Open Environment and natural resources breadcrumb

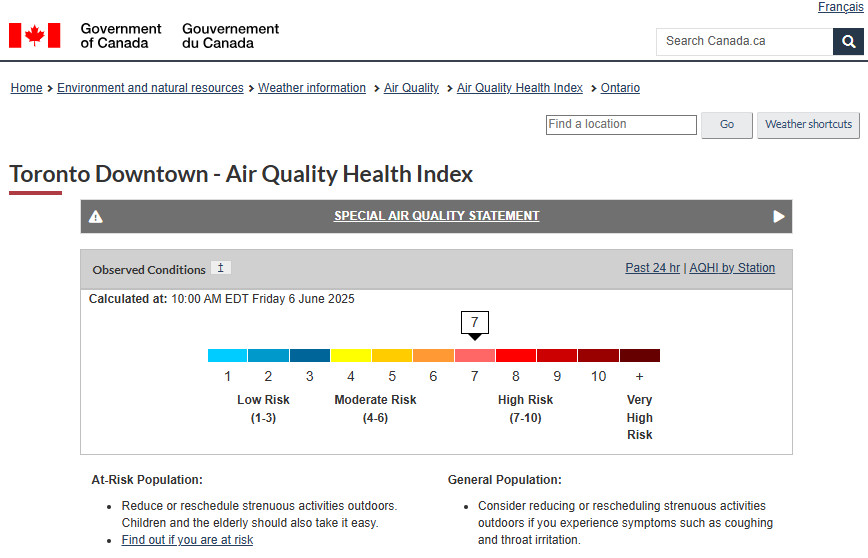(150, 87)
